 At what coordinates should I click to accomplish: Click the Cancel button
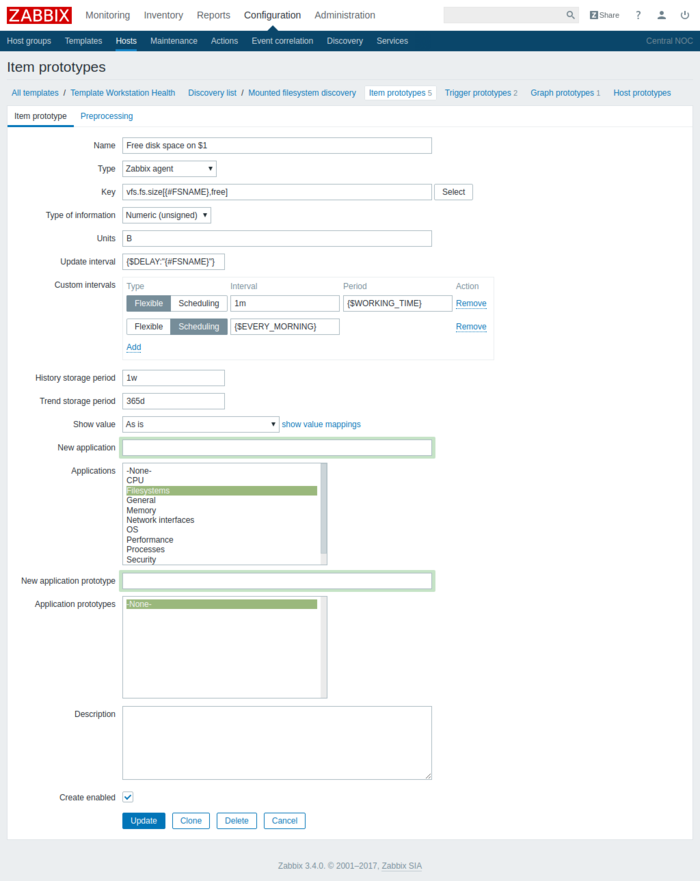[285, 821]
